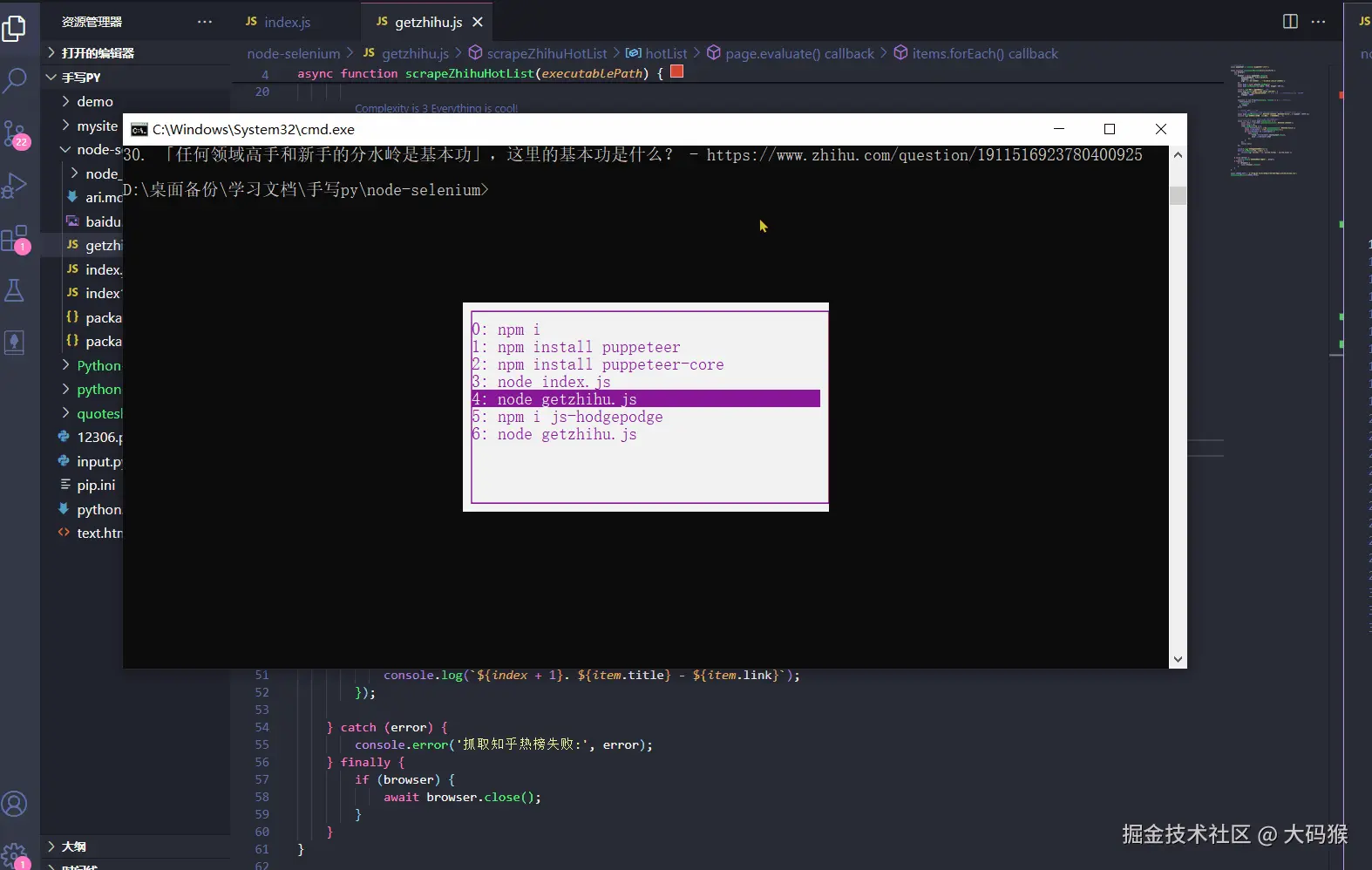Click the console.error line of code

click(x=504, y=745)
